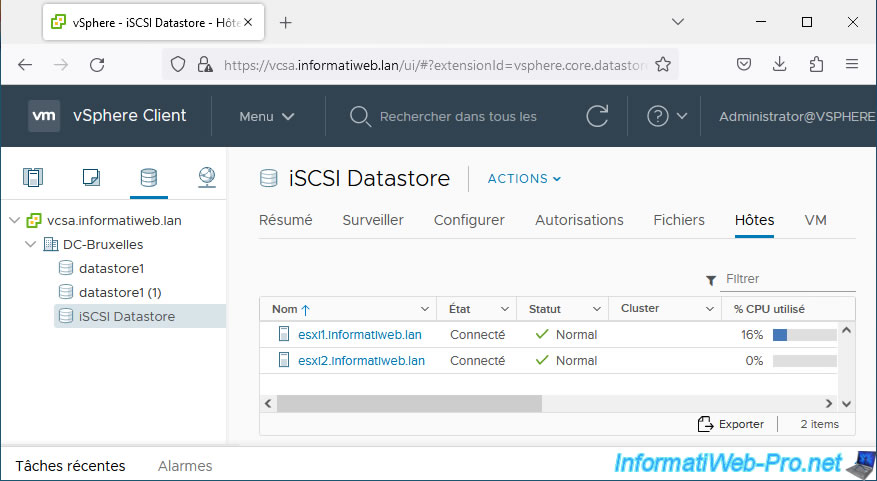The width and height of the screenshot is (877, 481).
Task: Refresh the vSphere Client view
Action: tap(597, 116)
